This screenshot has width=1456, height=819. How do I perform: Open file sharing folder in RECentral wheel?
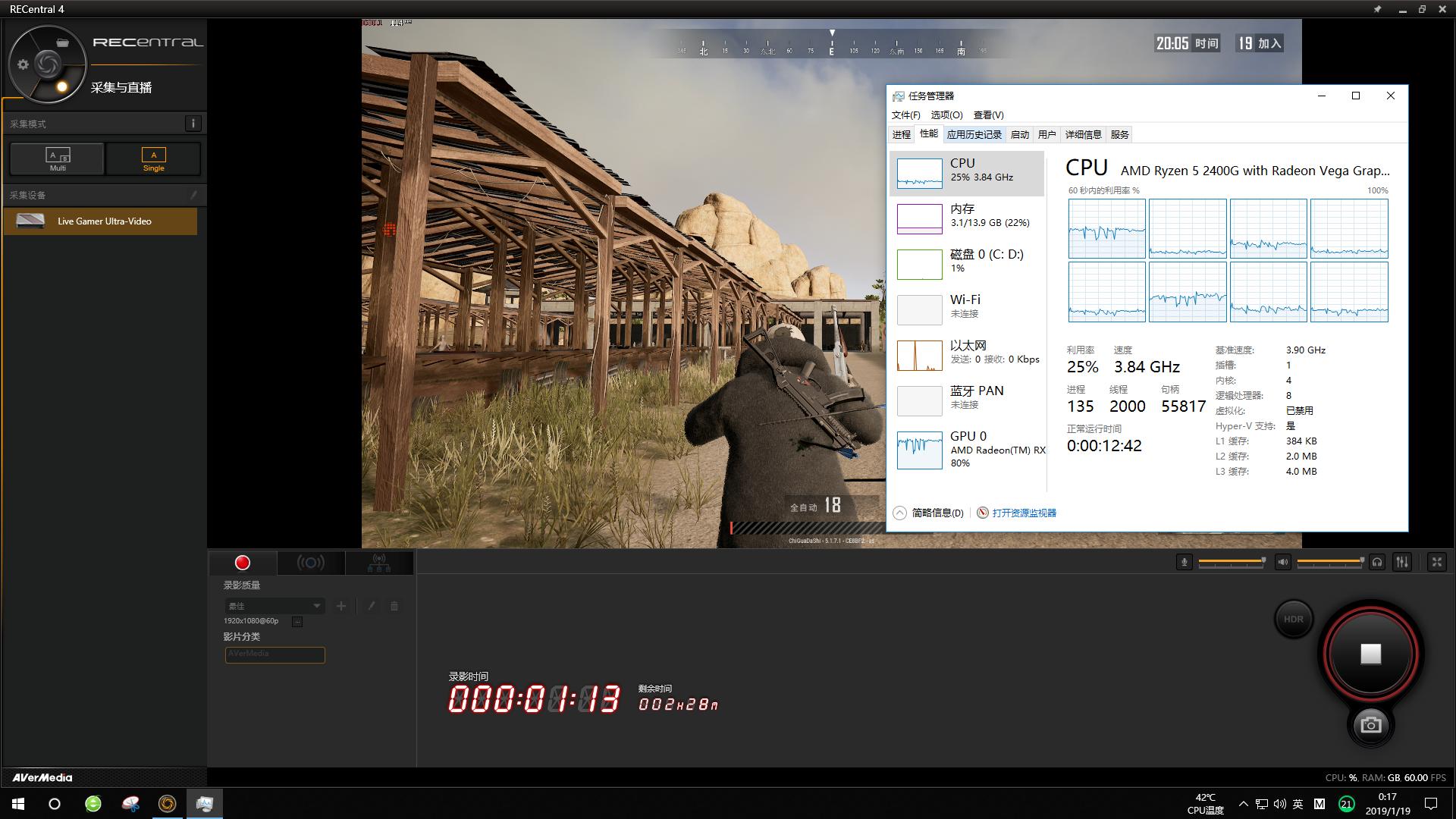(63, 43)
